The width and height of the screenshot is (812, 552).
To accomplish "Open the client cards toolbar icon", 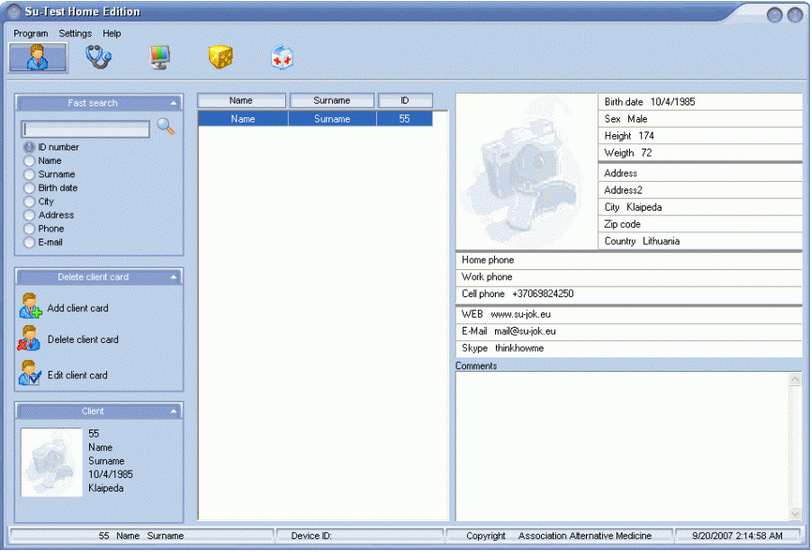I will click(x=39, y=58).
